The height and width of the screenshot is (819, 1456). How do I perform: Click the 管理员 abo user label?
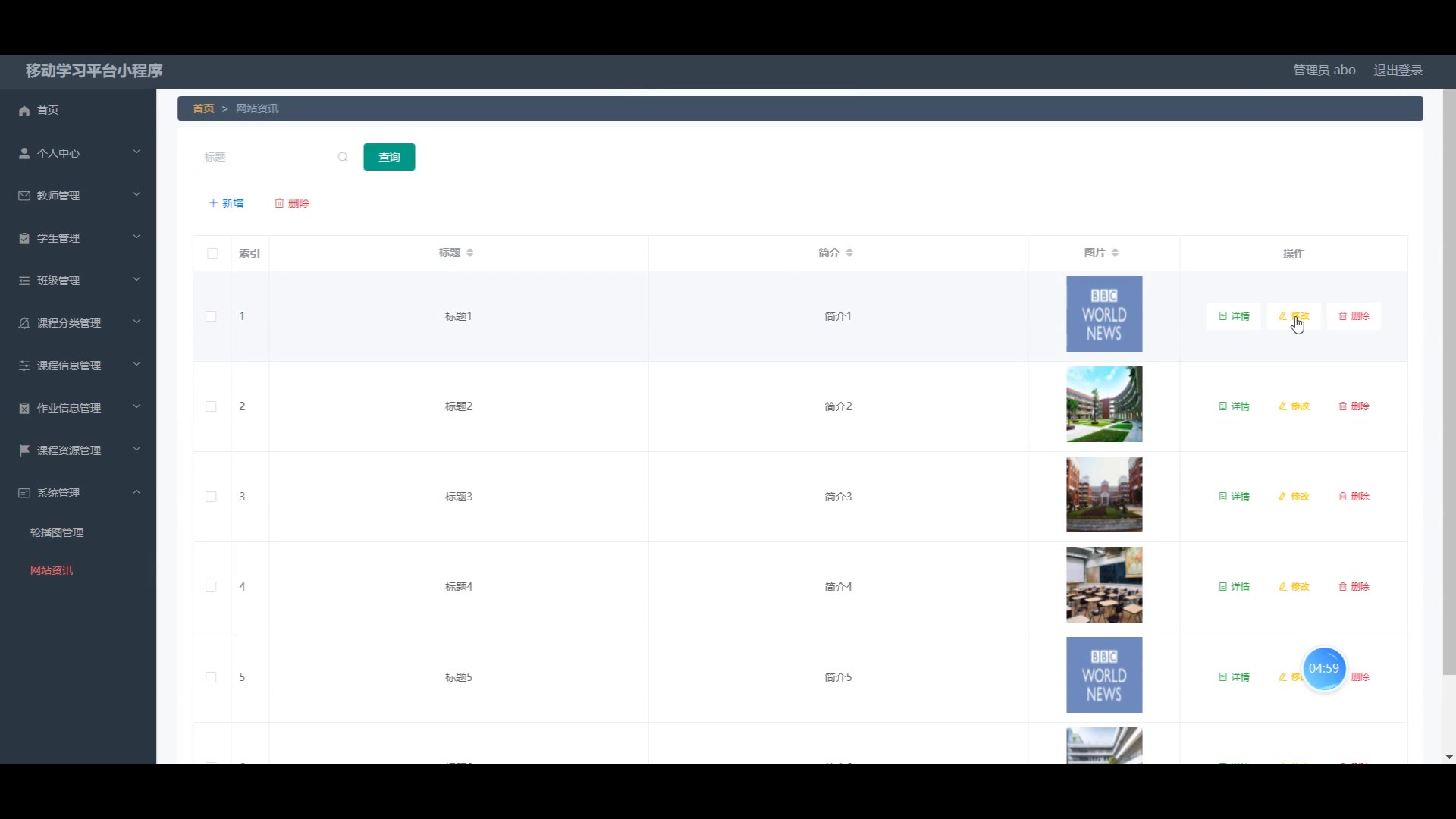[x=1324, y=71]
